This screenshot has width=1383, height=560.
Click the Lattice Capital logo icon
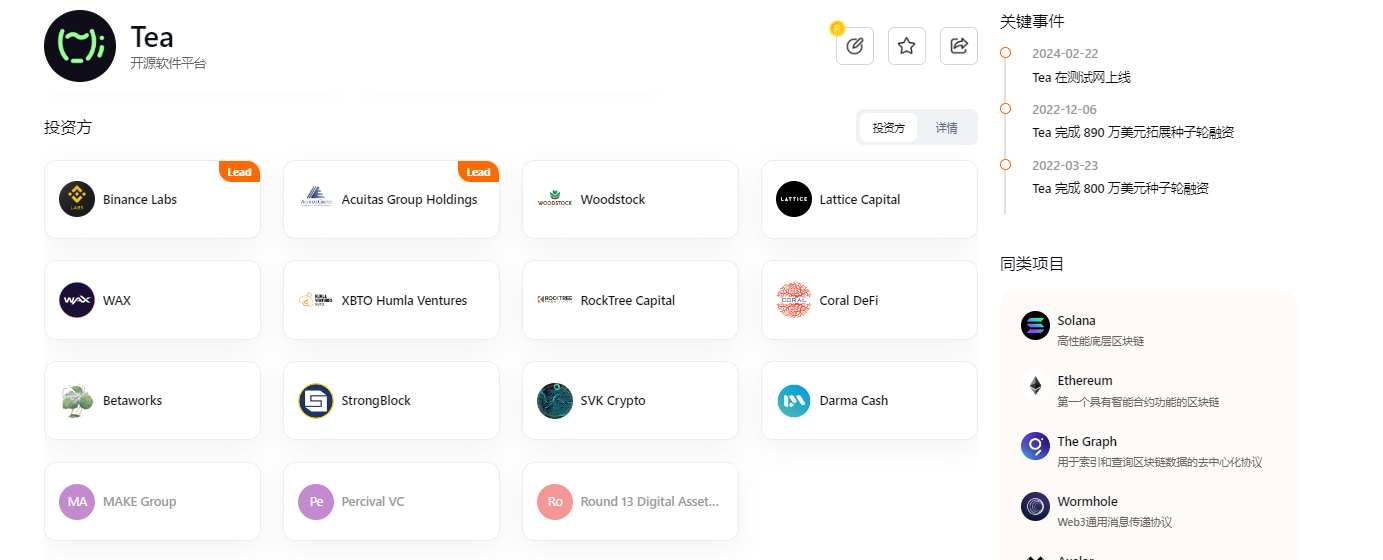tap(794, 199)
